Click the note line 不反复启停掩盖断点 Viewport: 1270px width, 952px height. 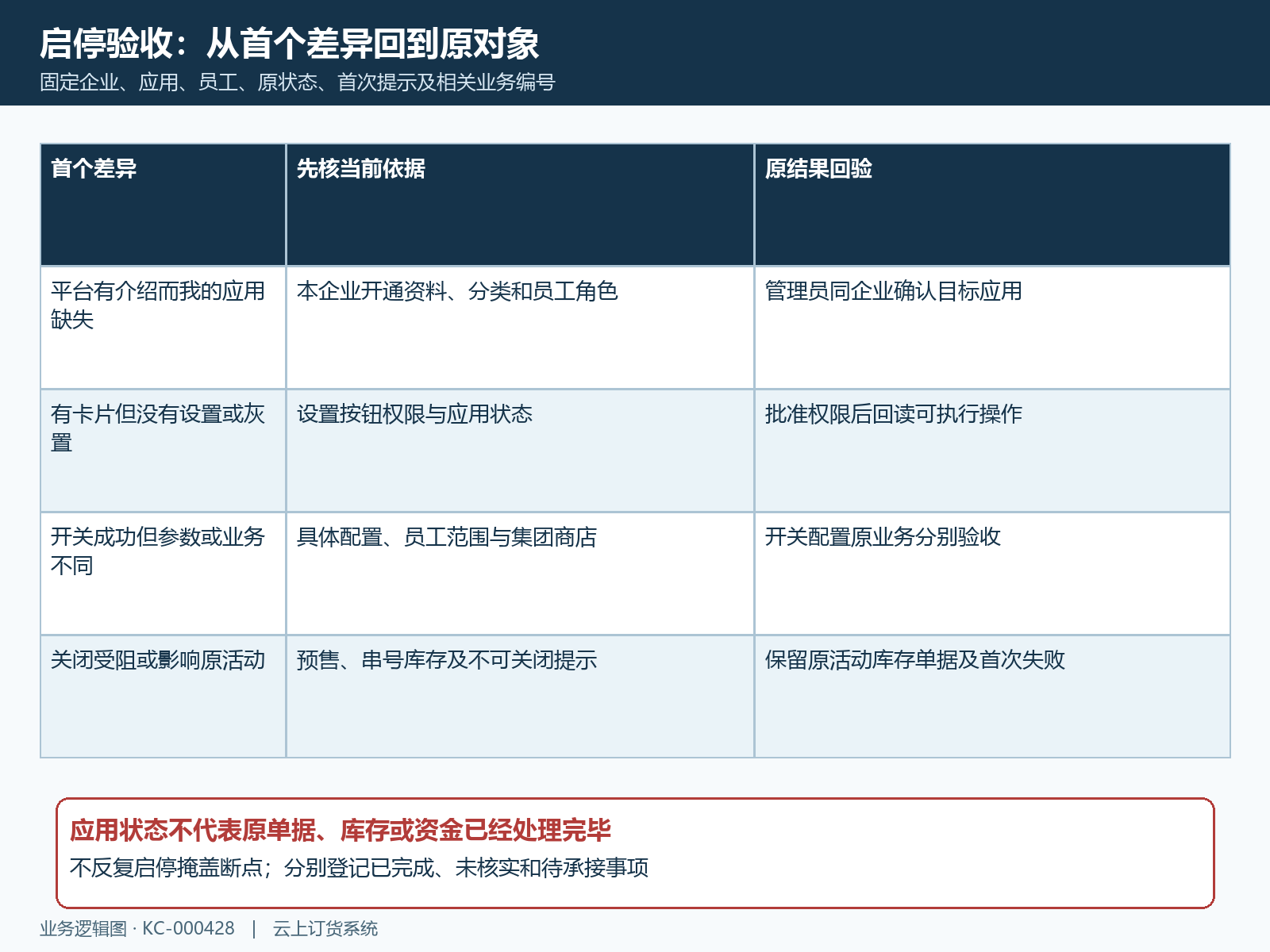click(x=359, y=868)
